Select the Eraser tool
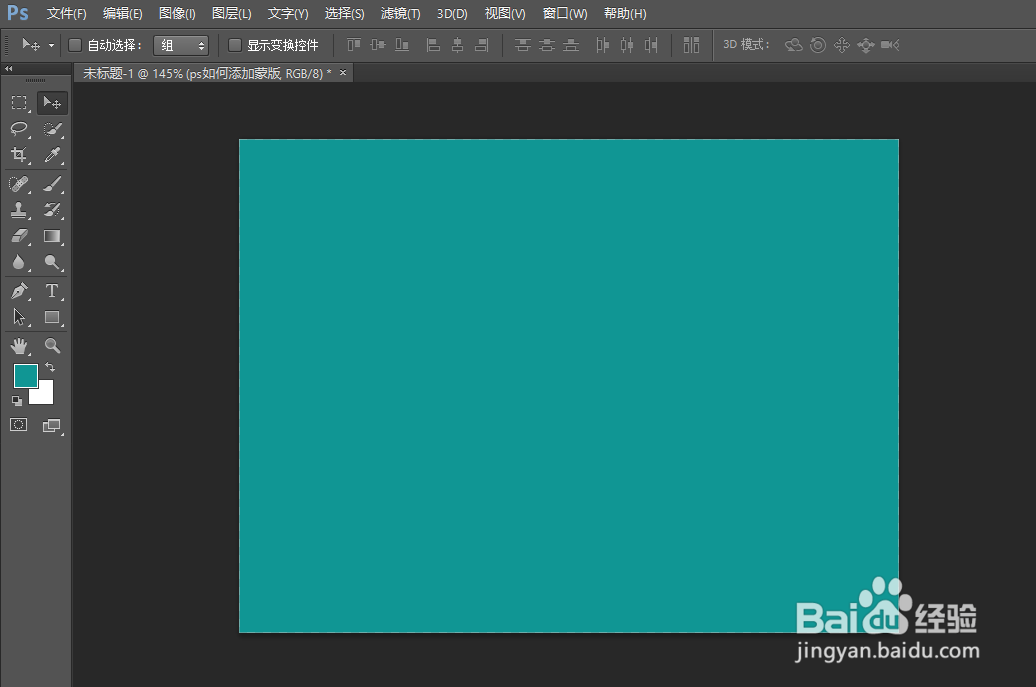1036x687 pixels. tap(19, 236)
